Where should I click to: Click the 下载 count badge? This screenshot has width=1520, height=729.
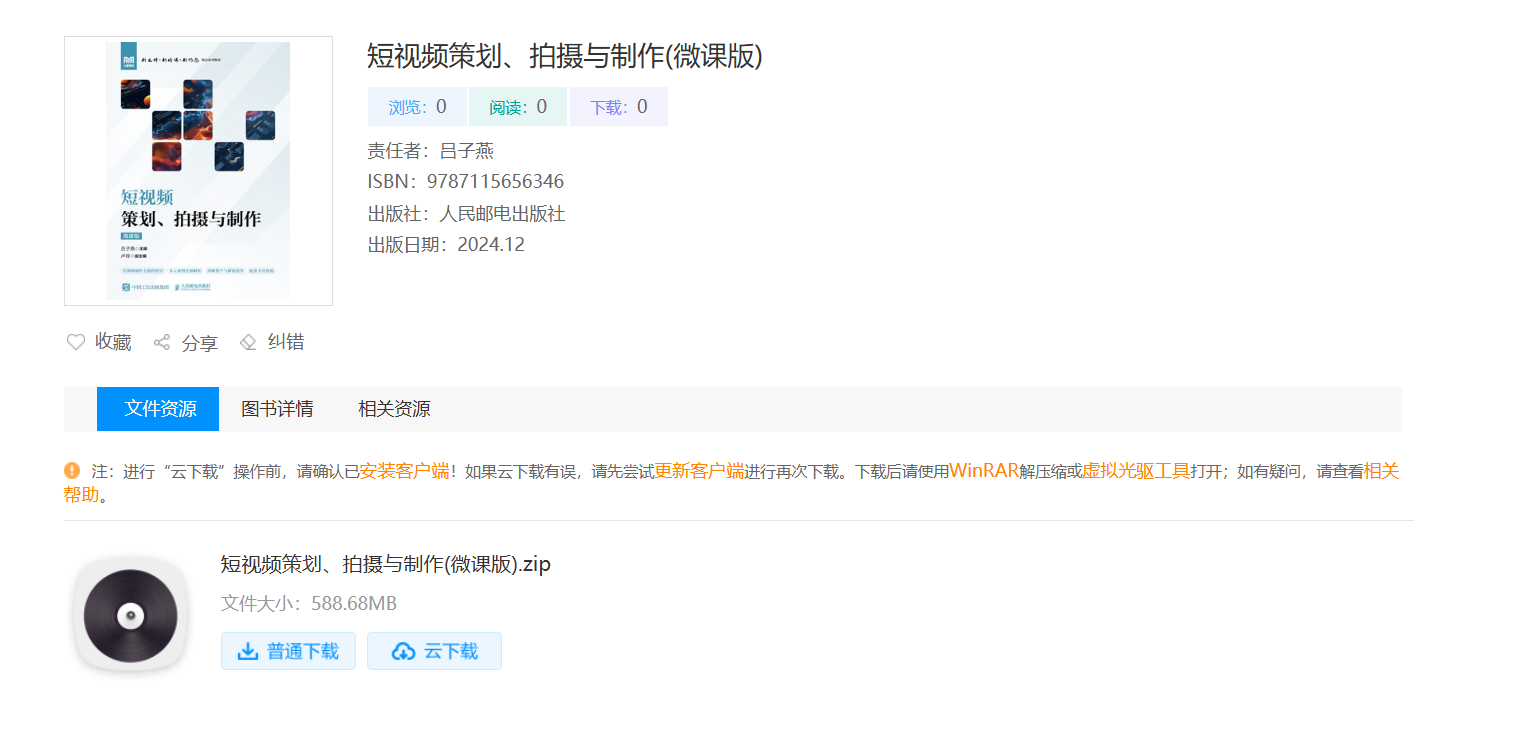[618, 107]
